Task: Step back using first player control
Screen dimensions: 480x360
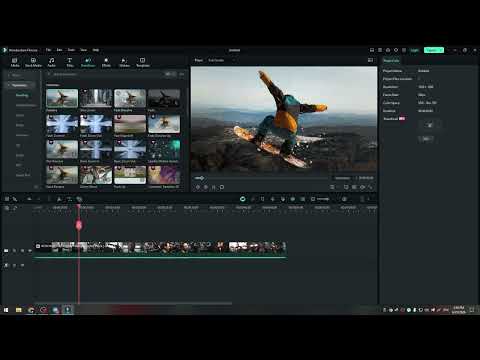Action: point(198,187)
